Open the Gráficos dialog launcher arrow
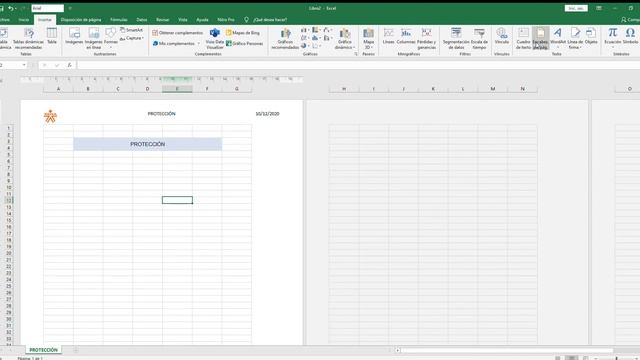 click(x=356, y=54)
